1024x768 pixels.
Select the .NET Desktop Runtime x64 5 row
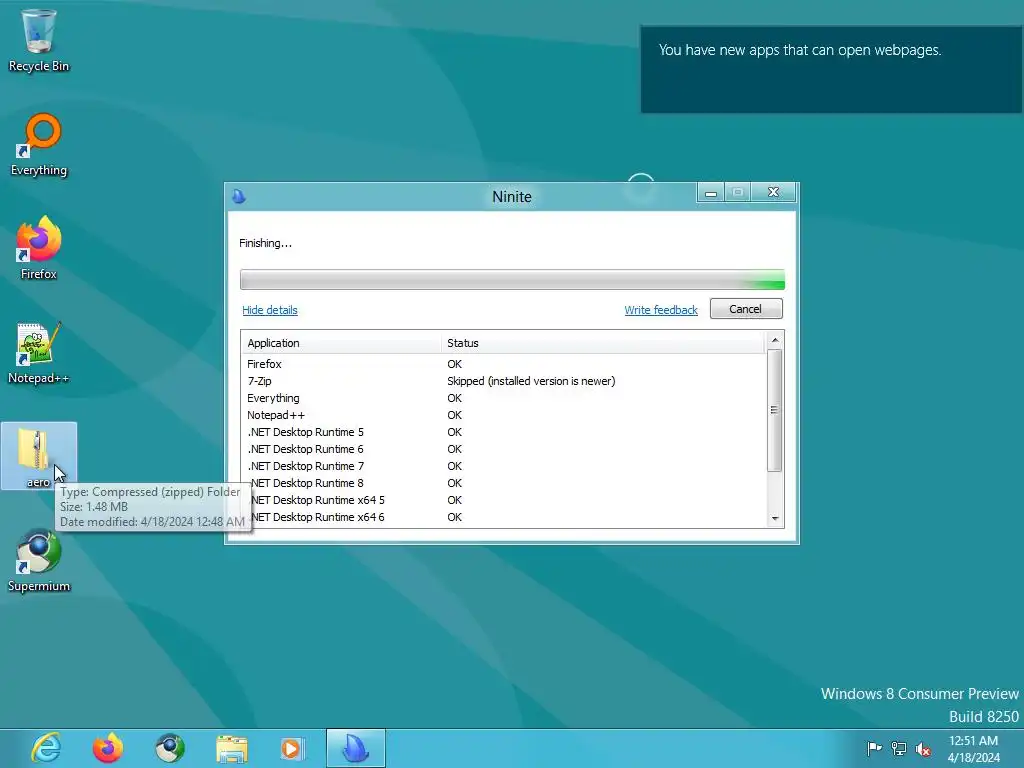(x=503, y=500)
